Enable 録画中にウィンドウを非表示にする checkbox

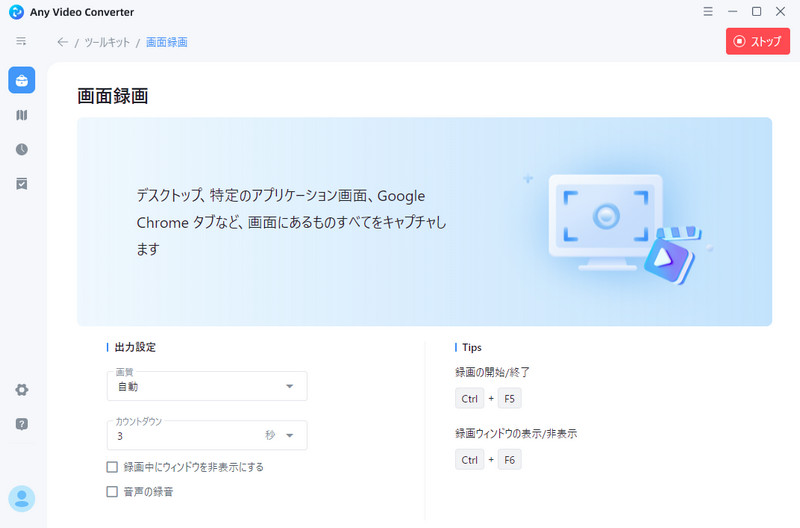(x=112, y=467)
